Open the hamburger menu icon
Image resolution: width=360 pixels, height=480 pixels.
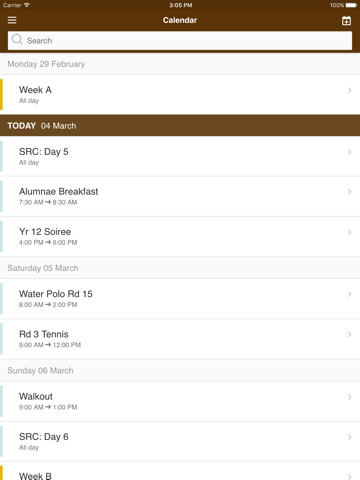coord(12,20)
